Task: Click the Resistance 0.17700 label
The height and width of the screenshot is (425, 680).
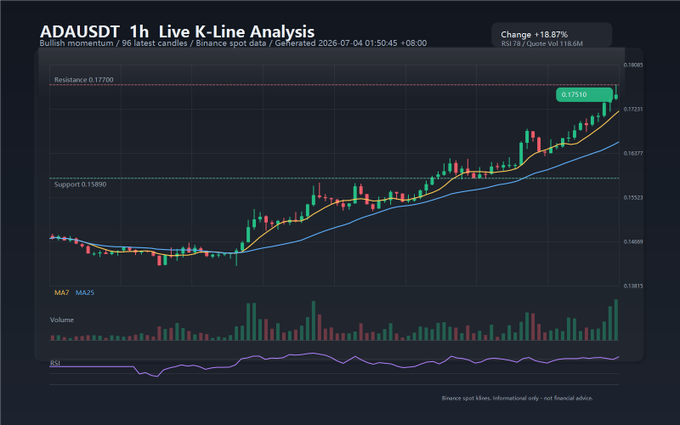Action: 84,80
